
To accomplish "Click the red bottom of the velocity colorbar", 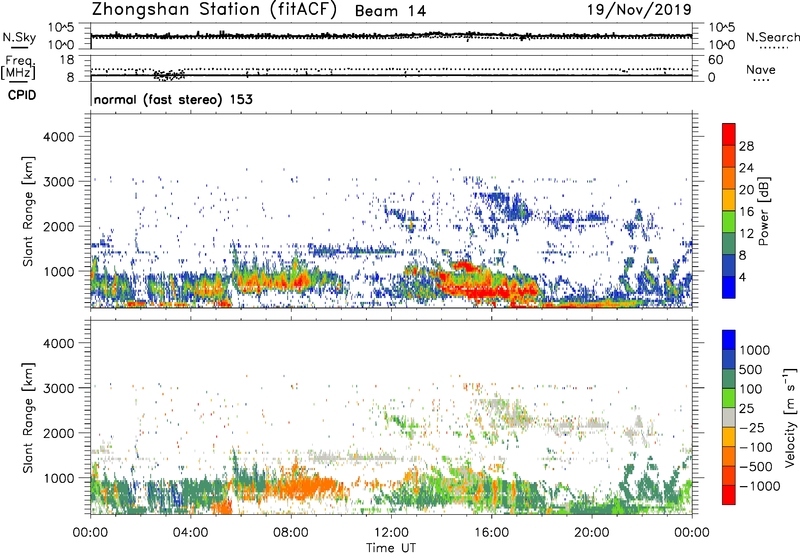I will click(x=729, y=495).
